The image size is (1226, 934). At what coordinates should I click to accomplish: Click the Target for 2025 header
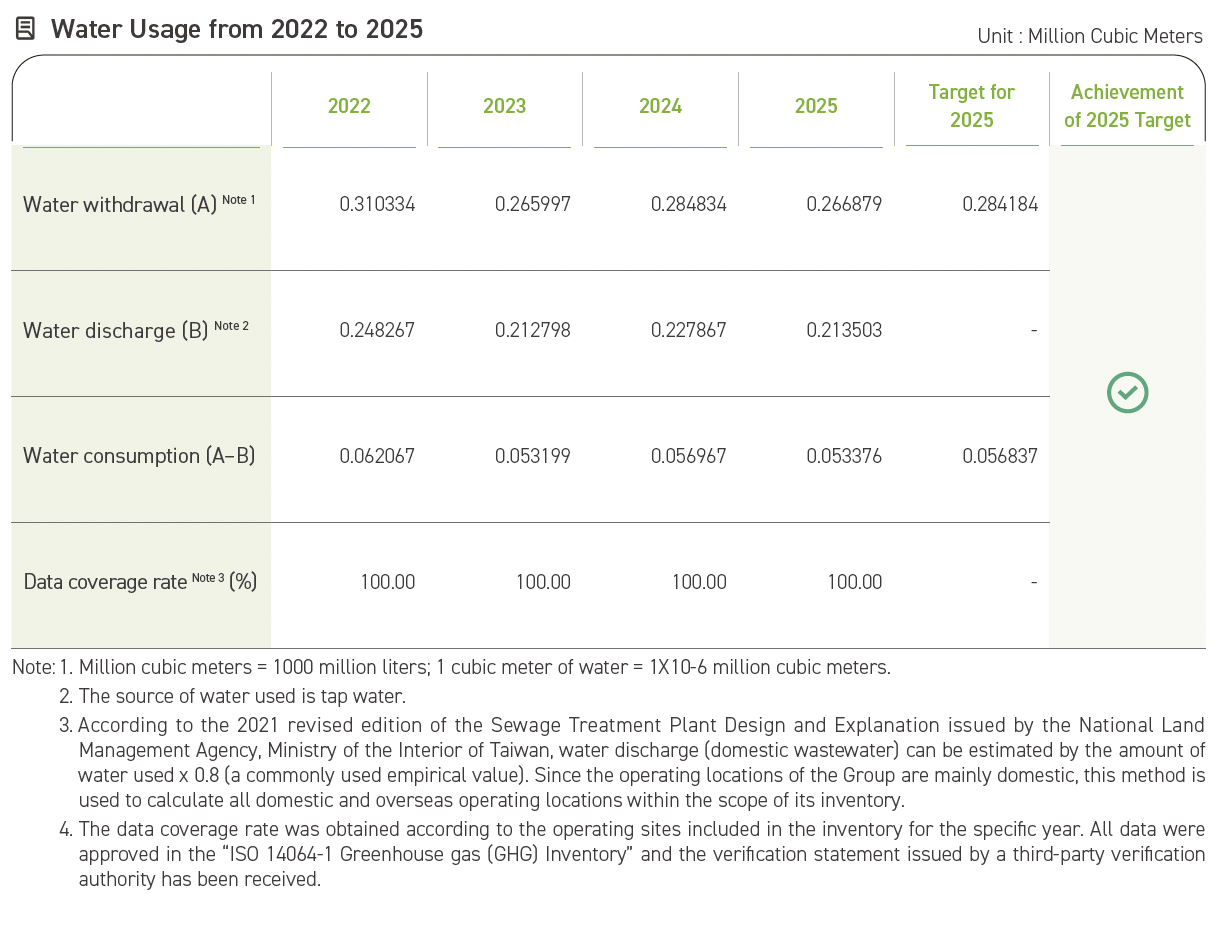click(x=972, y=106)
